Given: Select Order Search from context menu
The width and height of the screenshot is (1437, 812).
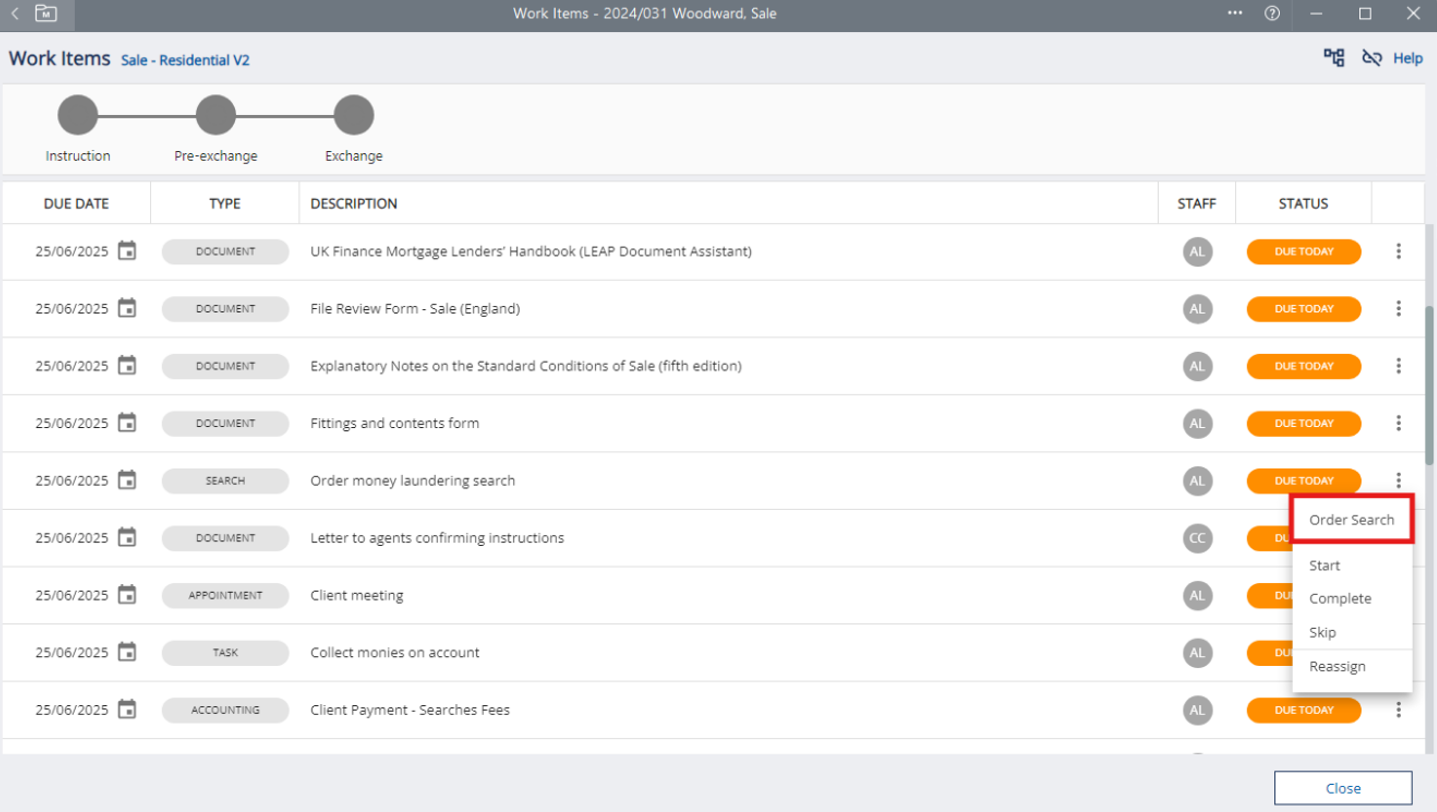Looking at the screenshot, I should (1351, 520).
